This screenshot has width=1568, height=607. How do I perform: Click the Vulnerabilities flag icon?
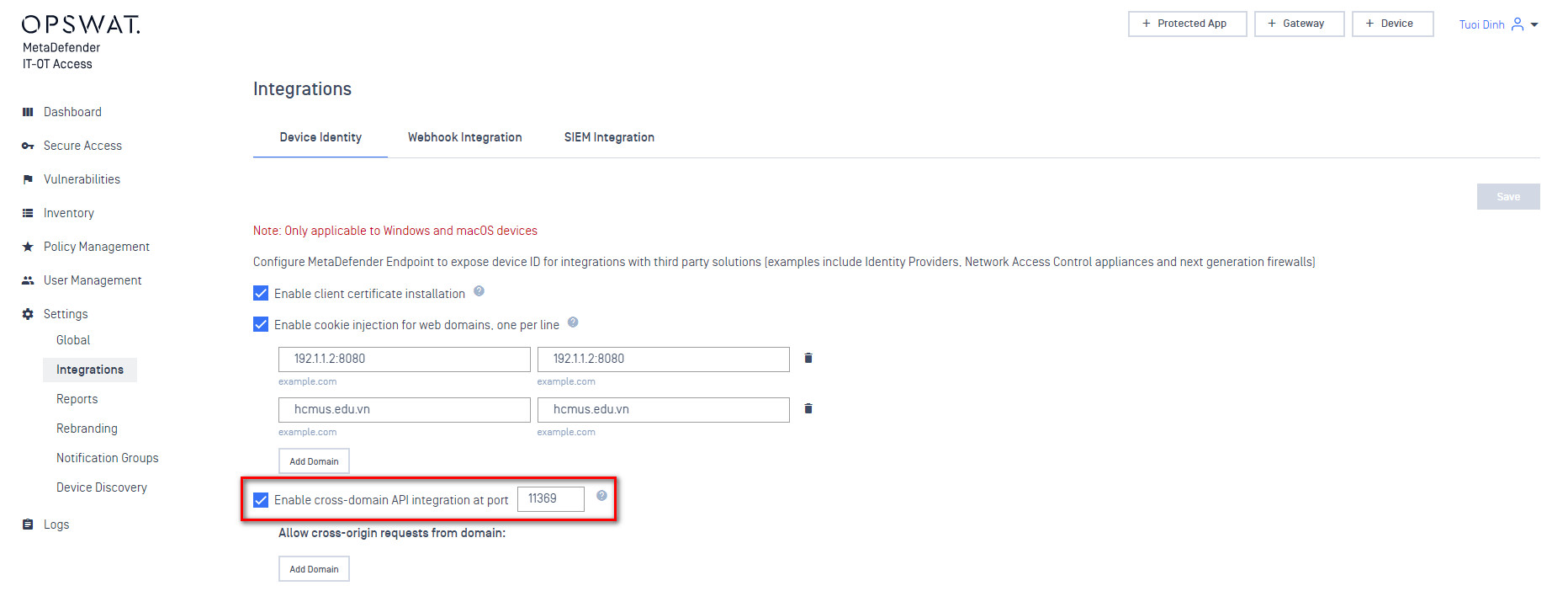pos(28,179)
